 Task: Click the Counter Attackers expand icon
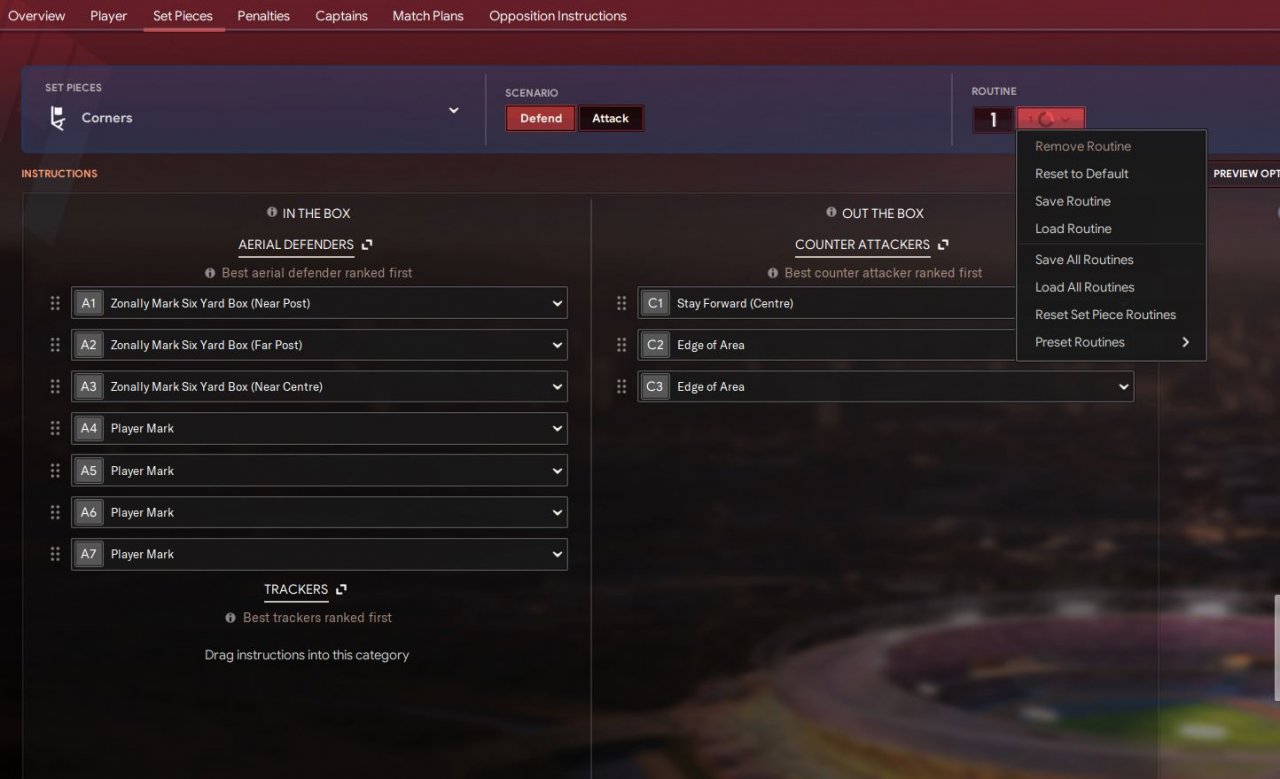coord(943,244)
